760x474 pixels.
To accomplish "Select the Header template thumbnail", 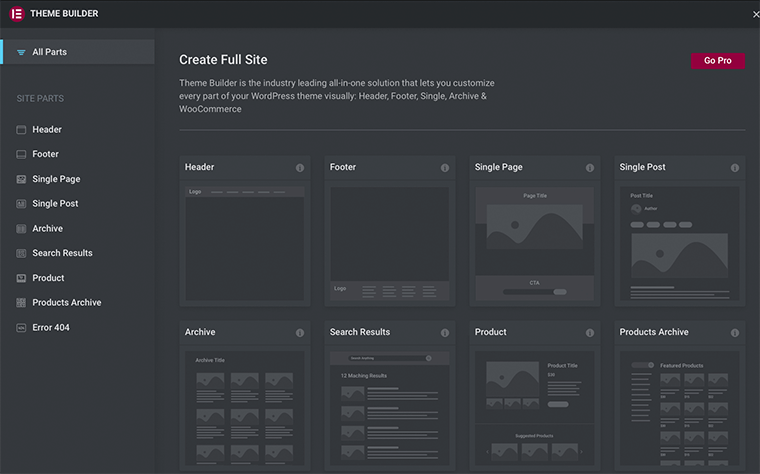I will 245,243.
